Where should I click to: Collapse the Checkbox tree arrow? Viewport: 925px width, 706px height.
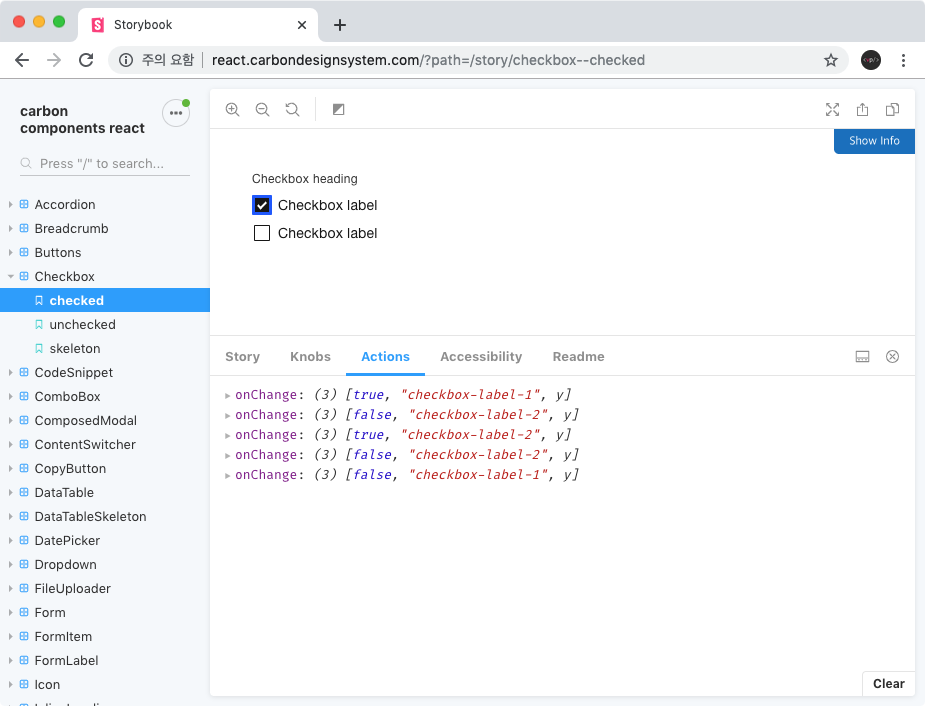pos(11,276)
